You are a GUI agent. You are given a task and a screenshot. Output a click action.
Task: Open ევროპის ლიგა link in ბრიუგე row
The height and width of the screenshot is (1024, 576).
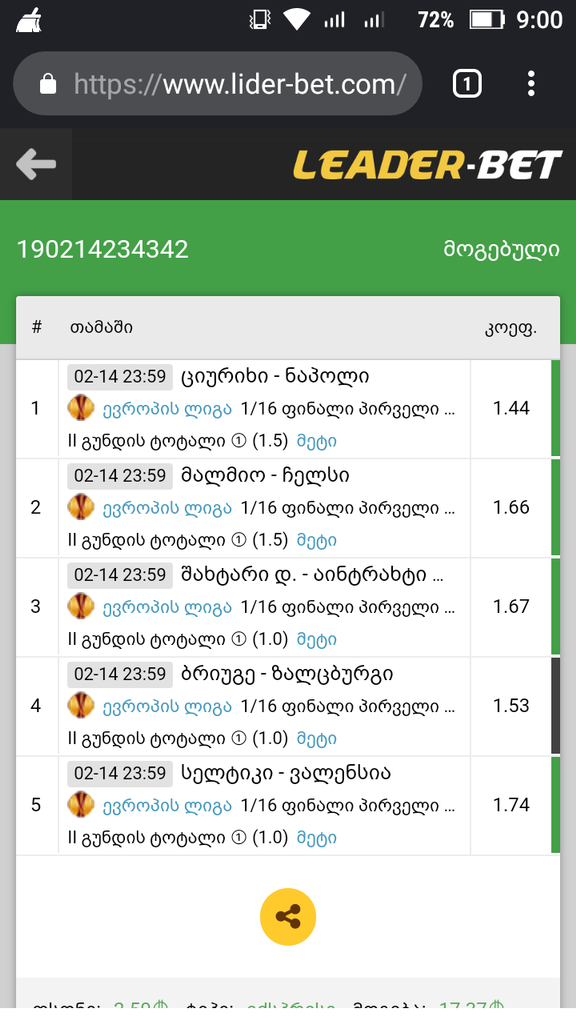(167, 707)
